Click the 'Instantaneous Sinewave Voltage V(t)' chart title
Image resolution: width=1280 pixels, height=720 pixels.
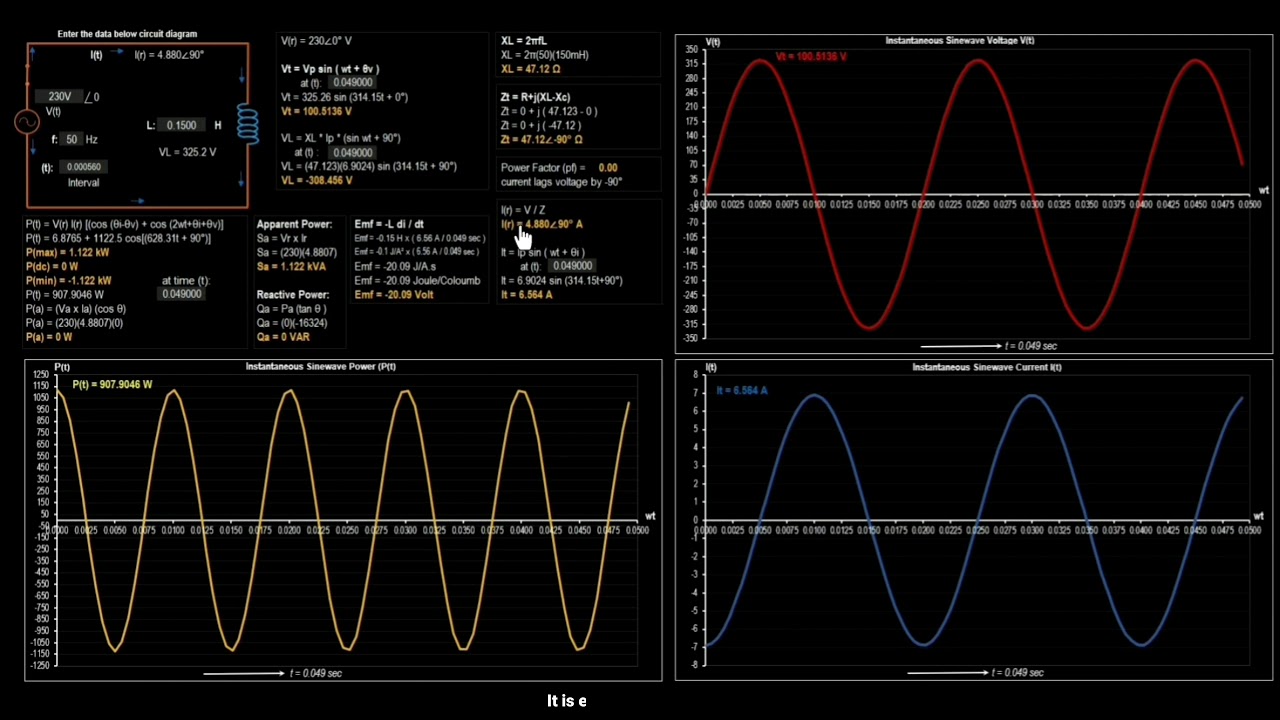pyautogui.click(x=960, y=41)
